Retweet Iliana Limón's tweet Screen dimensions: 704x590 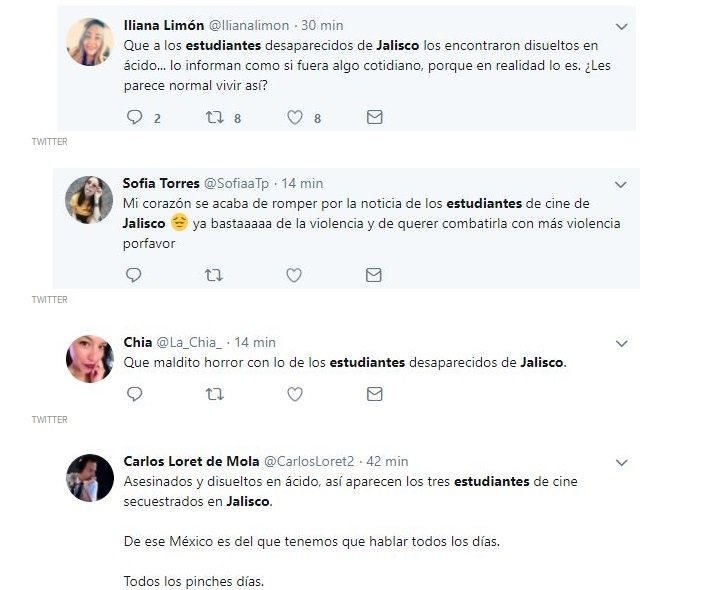coord(214,117)
